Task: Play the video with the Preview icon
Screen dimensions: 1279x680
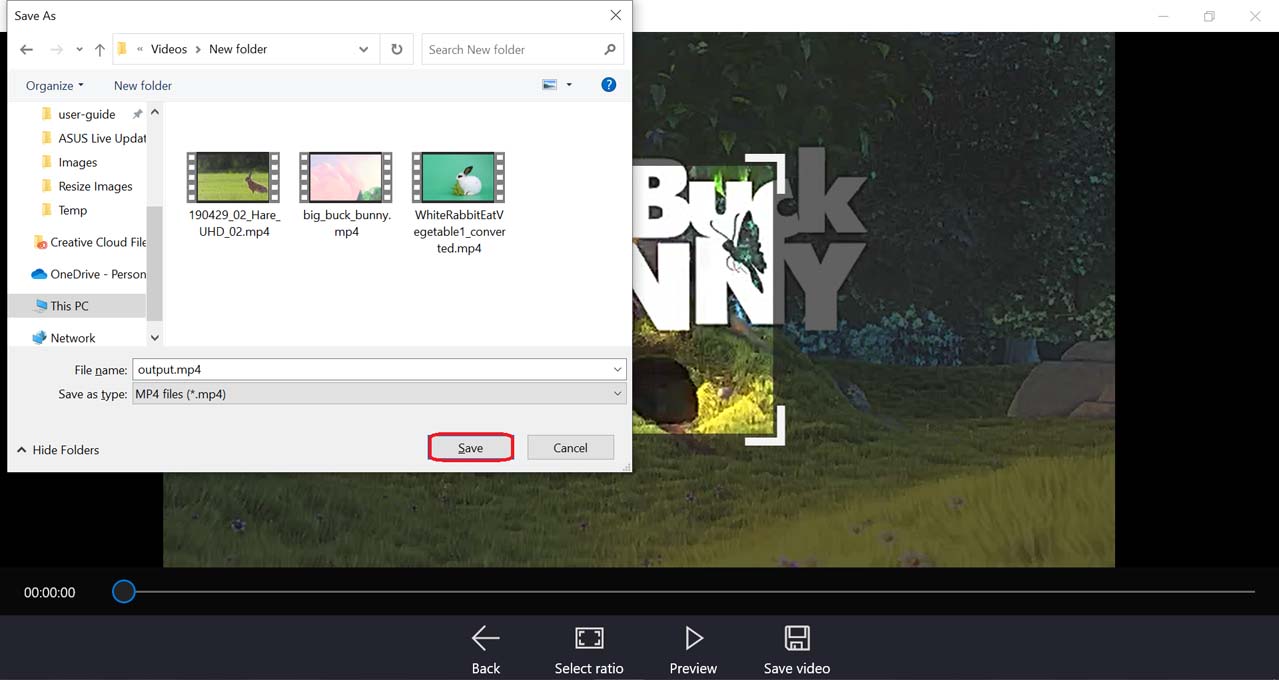Action: [x=693, y=638]
